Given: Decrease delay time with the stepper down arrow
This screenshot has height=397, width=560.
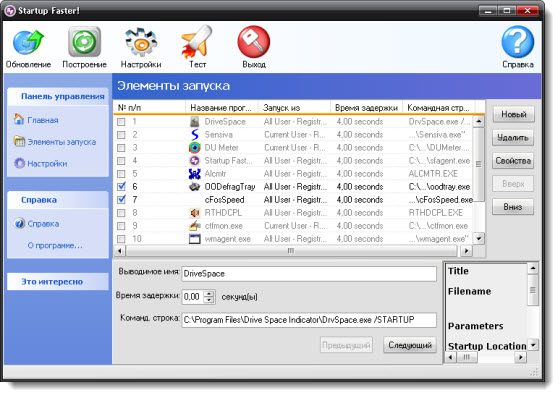Looking at the screenshot, I should (x=209, y=300).
